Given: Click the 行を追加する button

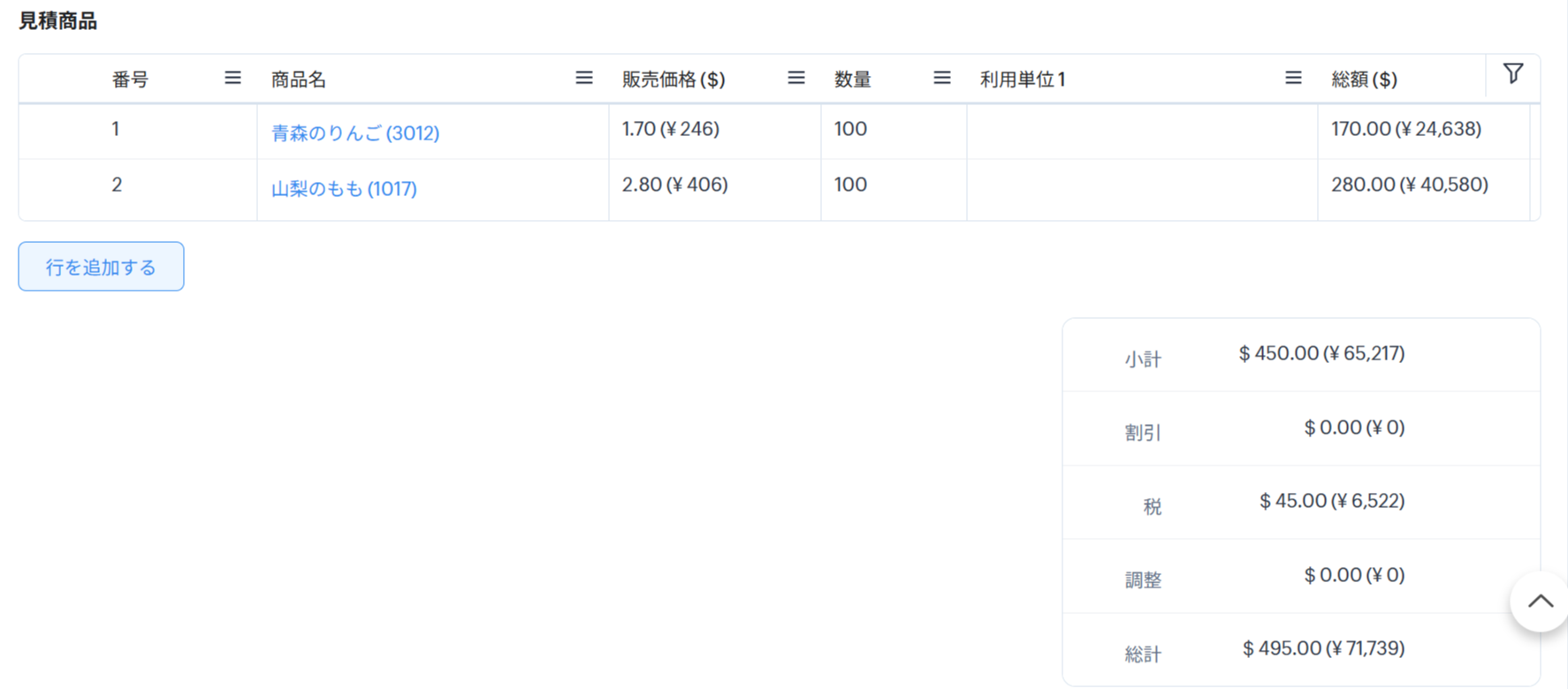Looking at the screenshot, I should (x=101, y=267).
